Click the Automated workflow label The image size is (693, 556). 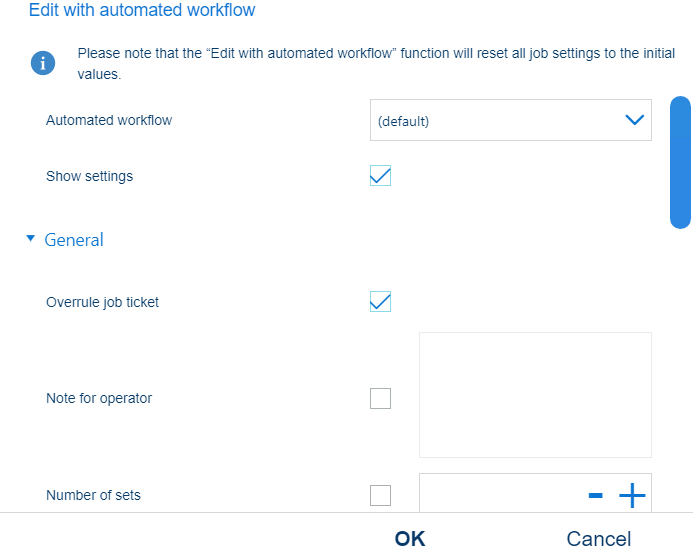pyautogui.click(x=109, y=120)
